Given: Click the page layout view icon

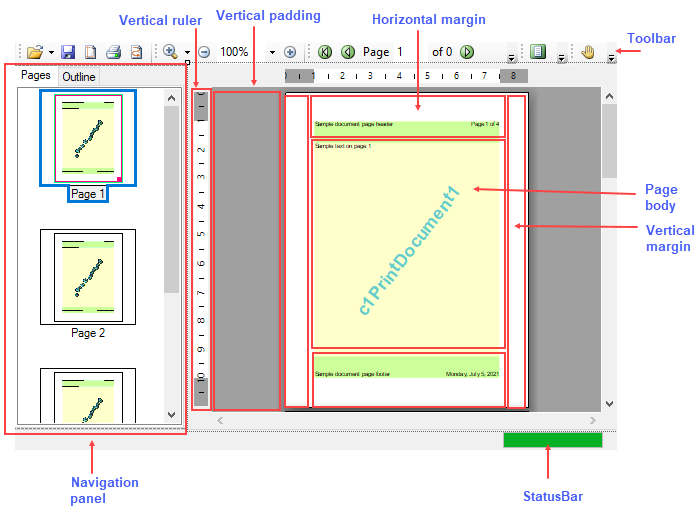Looking at the screenshot, I should (x=538, y=52).
